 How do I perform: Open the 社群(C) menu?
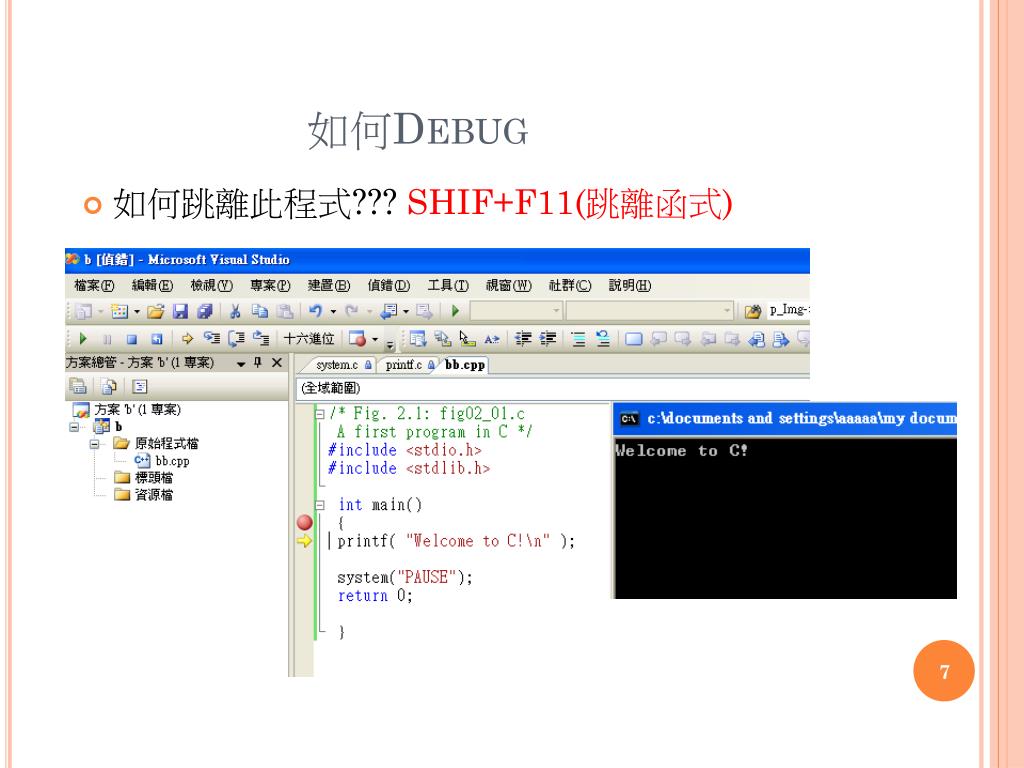570,285
